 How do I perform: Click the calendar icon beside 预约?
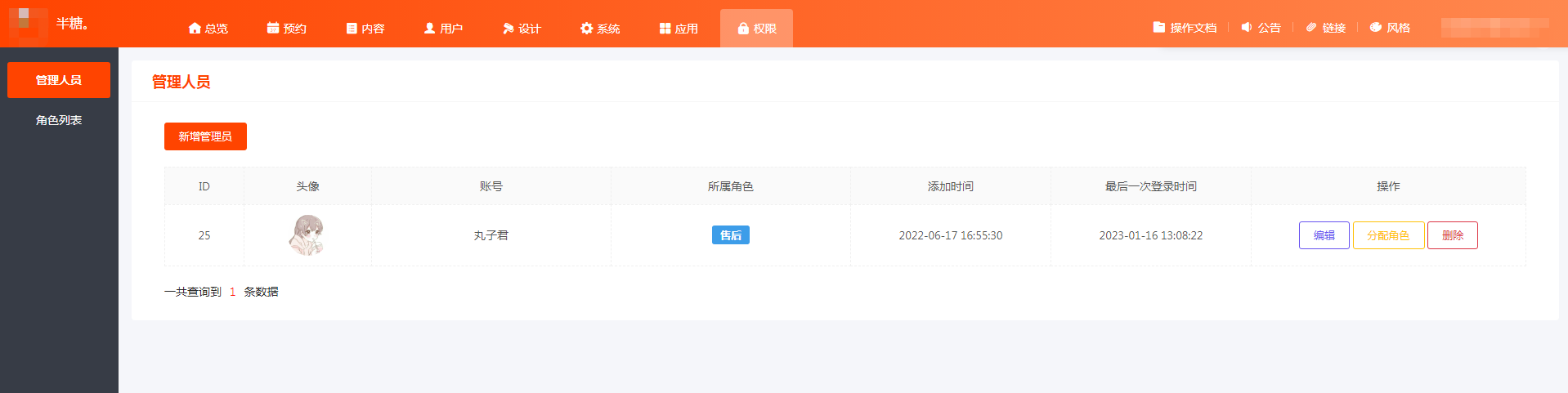(x=273, y=28)
